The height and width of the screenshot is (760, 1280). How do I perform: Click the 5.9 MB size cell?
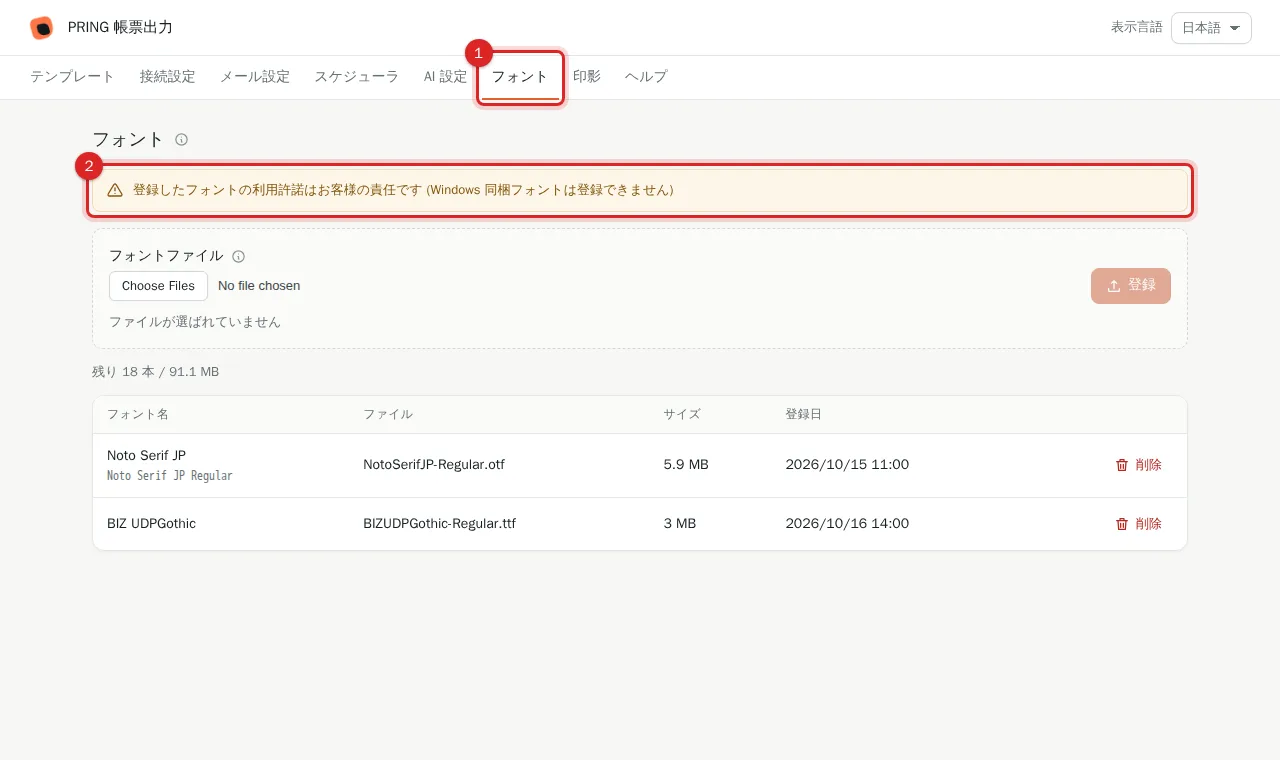coord(686,465)
